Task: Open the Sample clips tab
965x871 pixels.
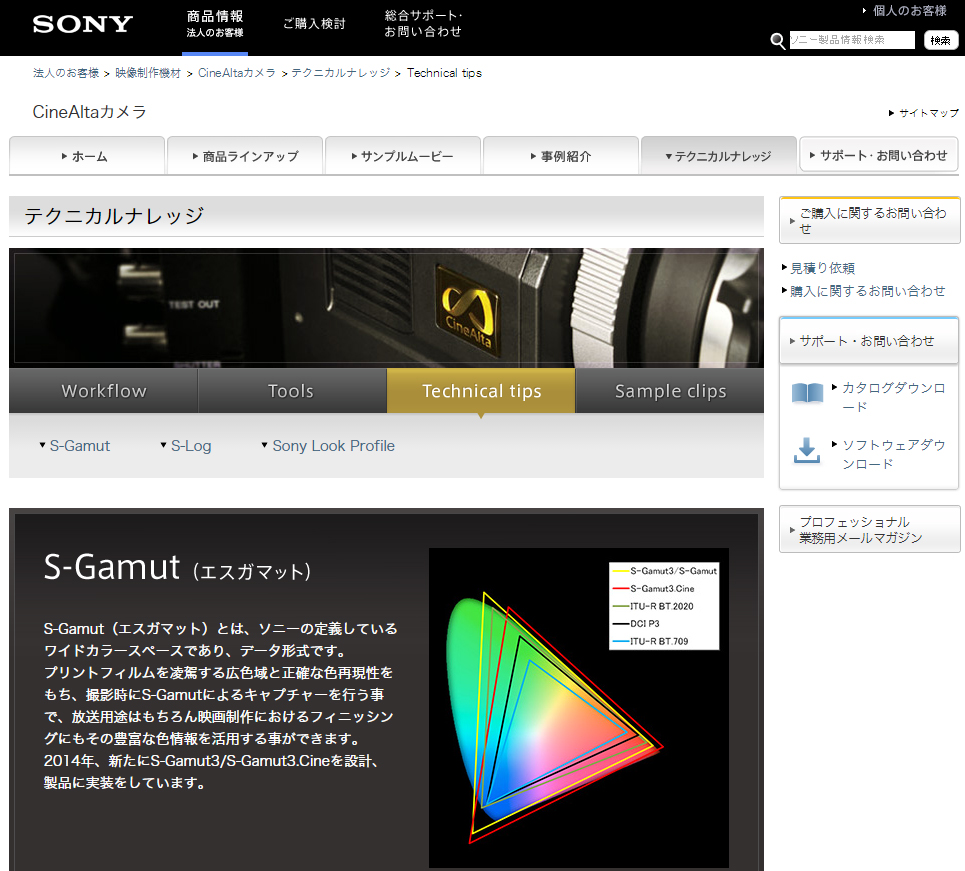Action: coord(670,391)
